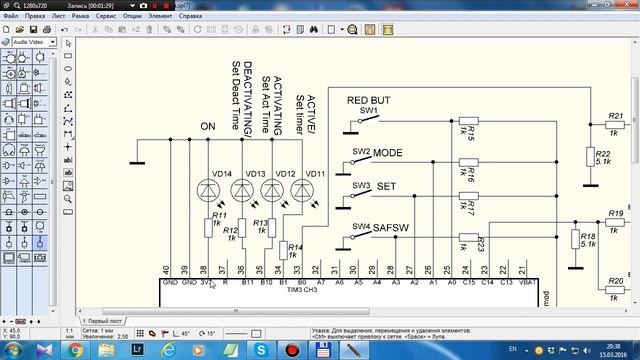This screenshot has height=360, width=640.
Task: Click the volume icon in the system tray
Action: (587, 350)
